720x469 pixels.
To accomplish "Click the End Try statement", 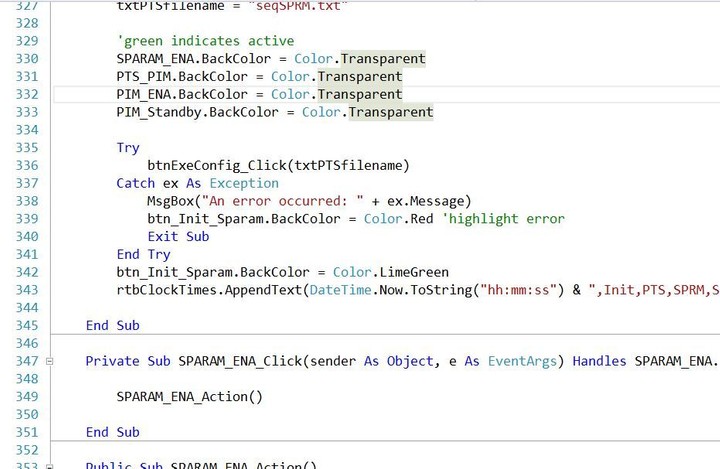I will point(143,254).
